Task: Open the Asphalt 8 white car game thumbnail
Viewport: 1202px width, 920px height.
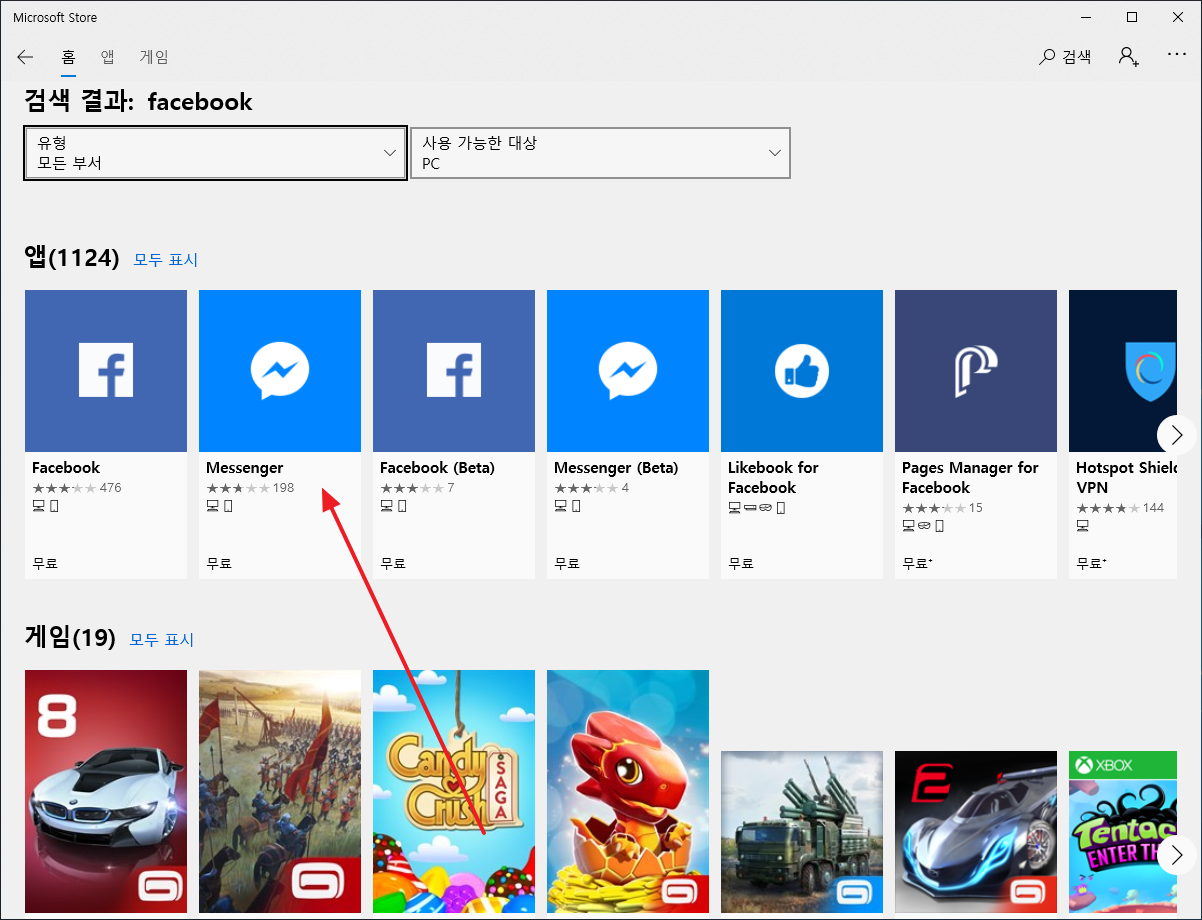Action: point(106,792)
